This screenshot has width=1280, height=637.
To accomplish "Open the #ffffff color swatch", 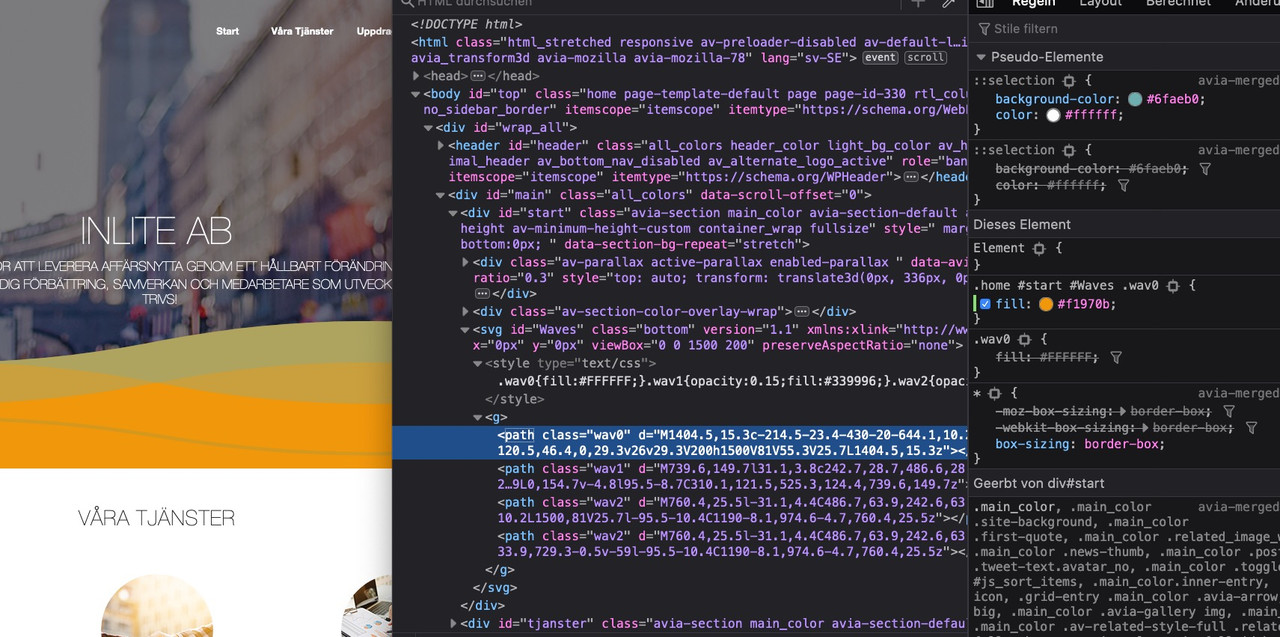I will pyautogui.click(x=1053, y=116).
